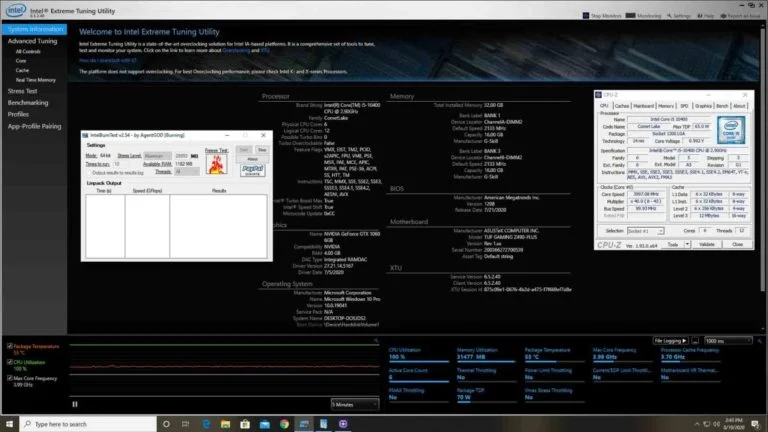Image resolution: width=768 pixels, height=432 pixels.
Task: Click the Intel Core i5 badge in CPU-Z
Action: click(x=731, y=130)
